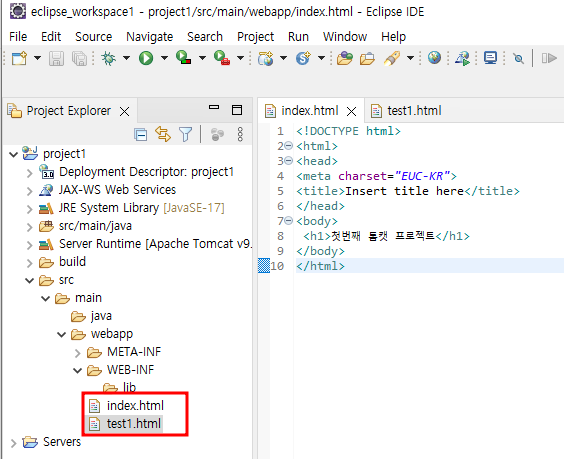Expand Deployment Descriptor: project1 node

click(29, 173)
